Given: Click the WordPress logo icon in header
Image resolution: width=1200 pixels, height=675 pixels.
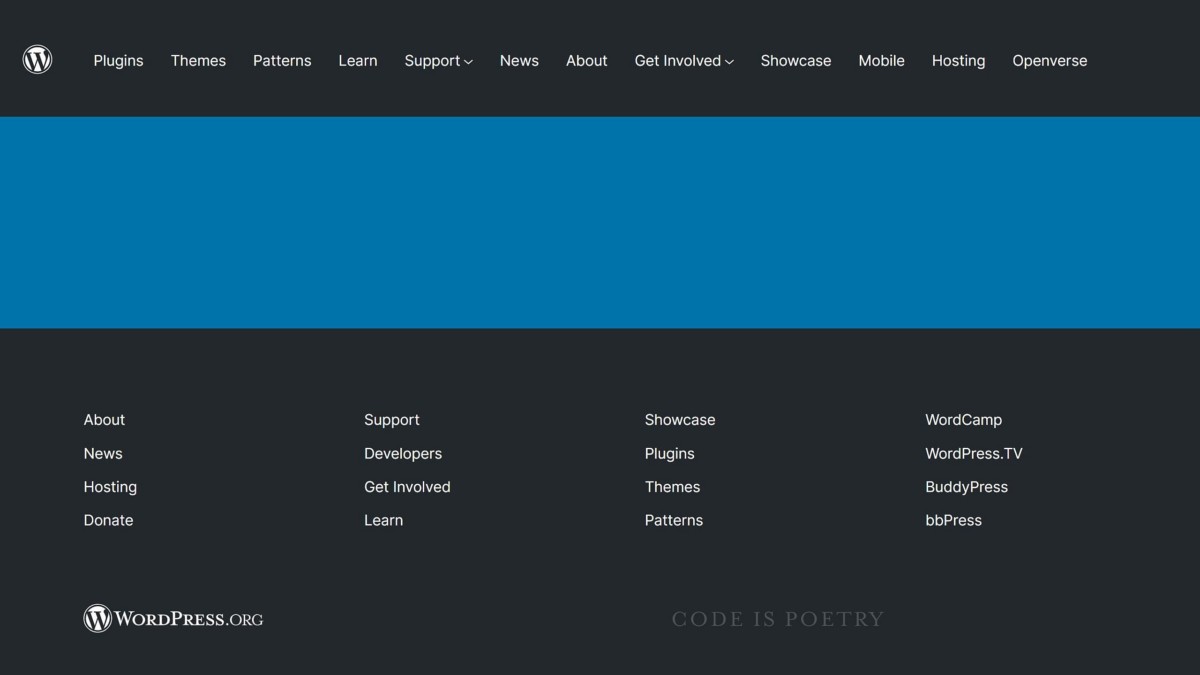Looking at the screenshot, I should click(37, 60).
